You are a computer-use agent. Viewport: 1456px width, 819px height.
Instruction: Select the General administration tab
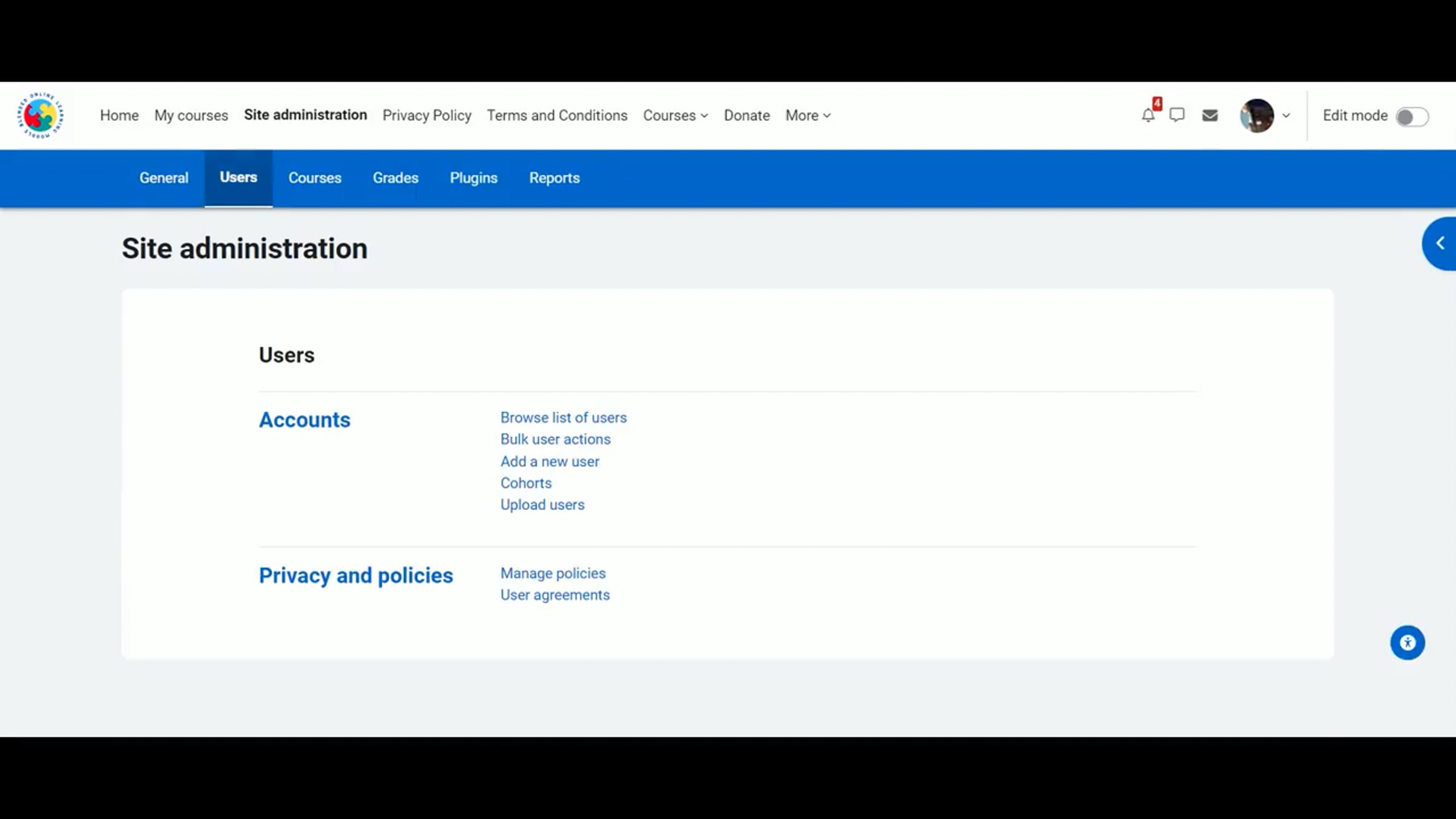tap(164, 178)
